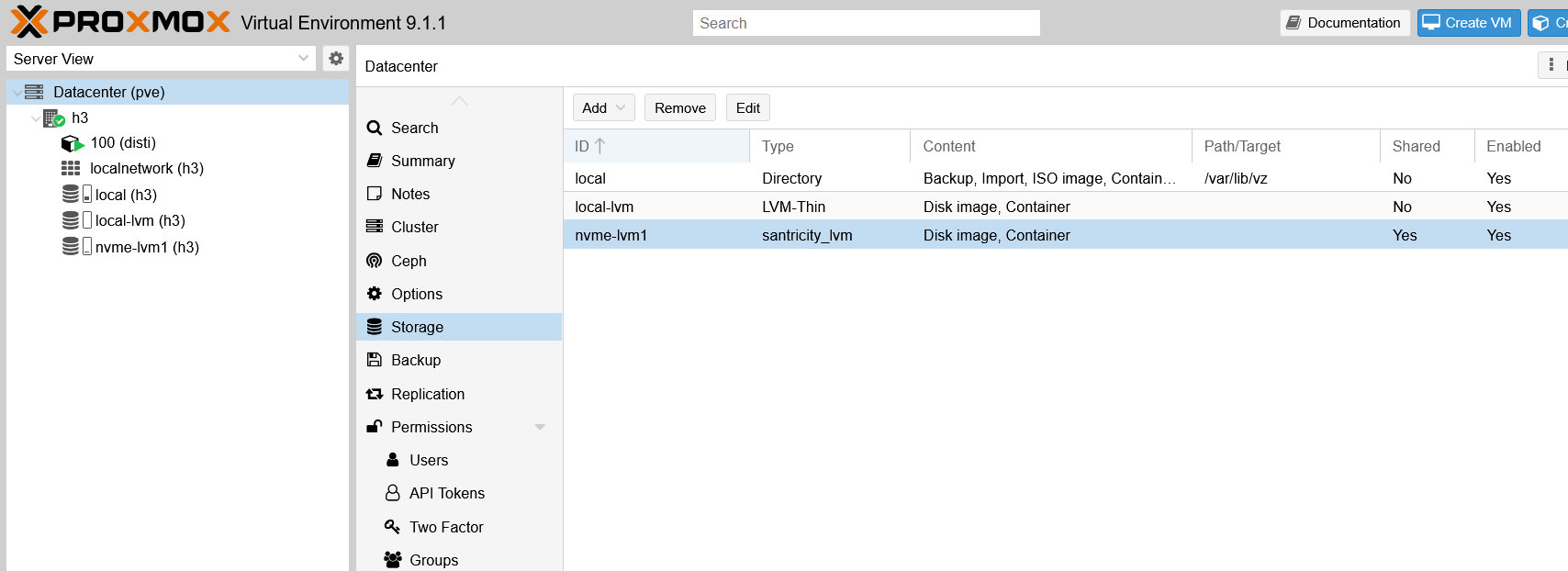The width and height of the screenshot is (1568, 571).
Task: Click Shared 'Yes' for nvme-lvm1
Action: pos(1405,235)
